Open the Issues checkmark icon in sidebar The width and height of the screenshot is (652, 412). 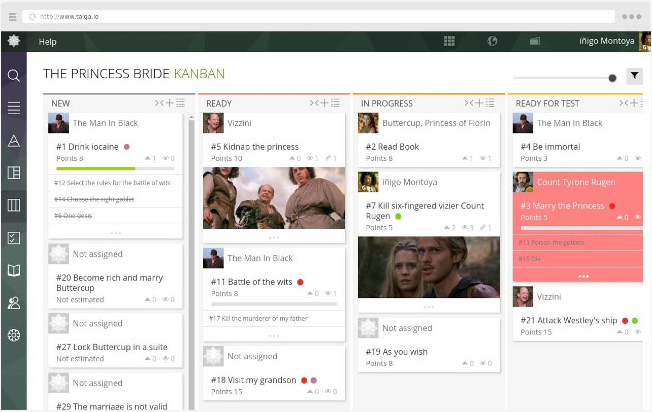13,238
